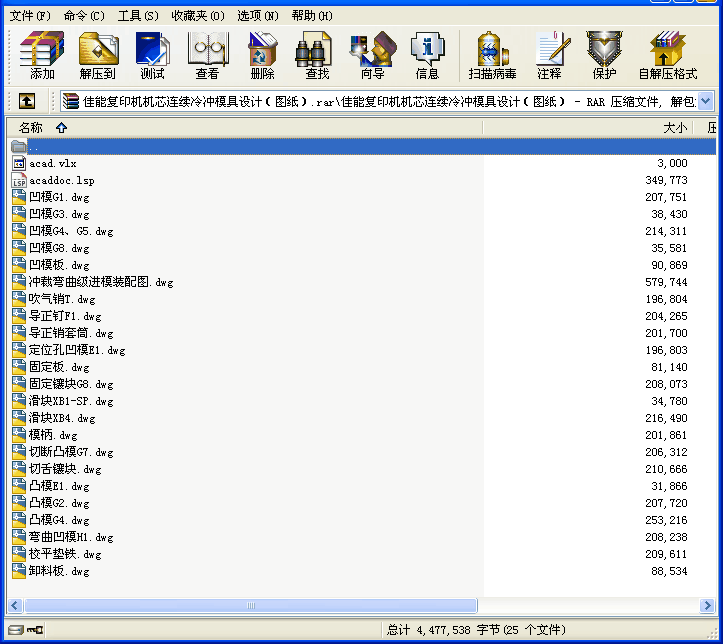
Task: Select file 凹模G8.dwg
Action: 59,248
